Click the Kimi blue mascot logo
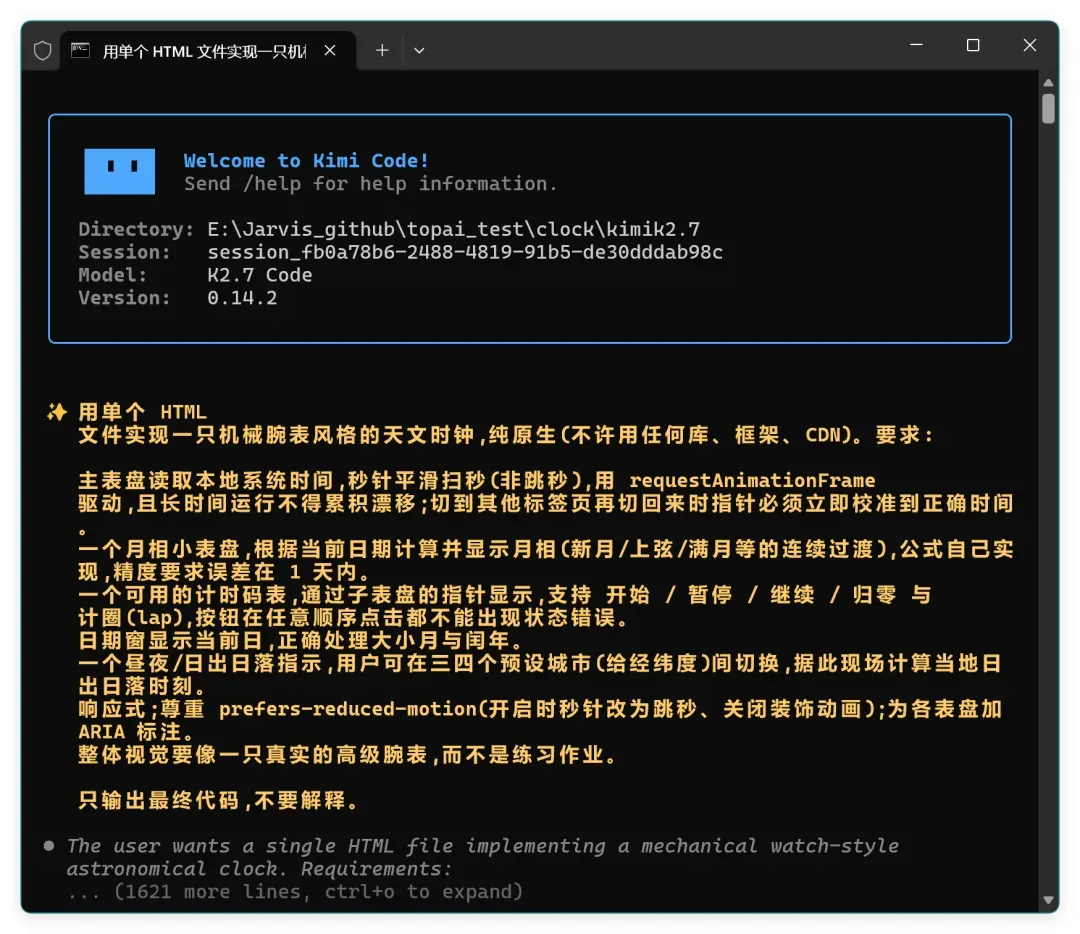Viewport: 1080px width, 934px height. 119,172
